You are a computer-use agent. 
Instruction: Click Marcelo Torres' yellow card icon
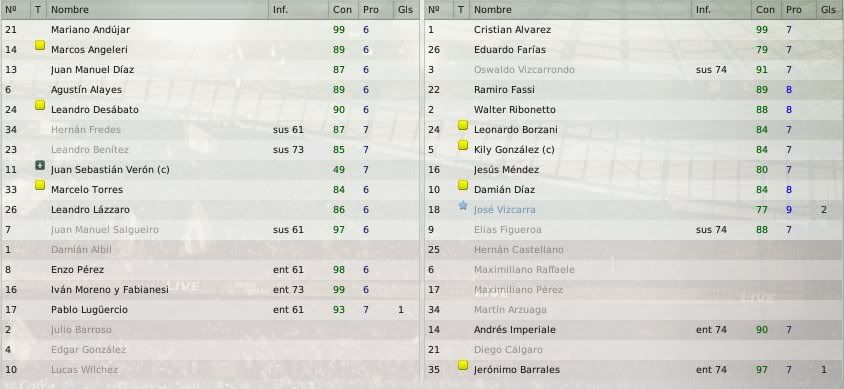(39, 185)
